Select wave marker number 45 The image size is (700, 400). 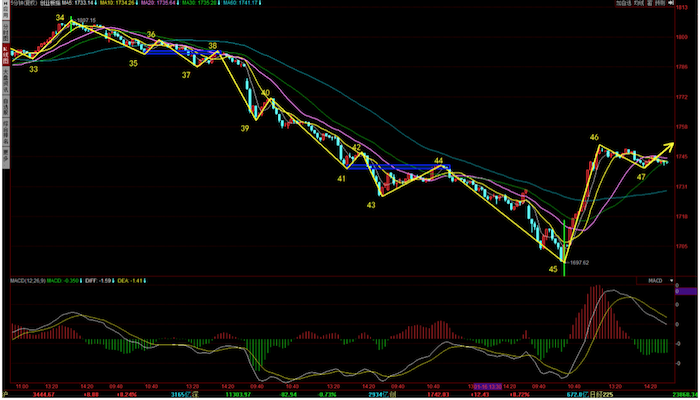coord(552,267)
